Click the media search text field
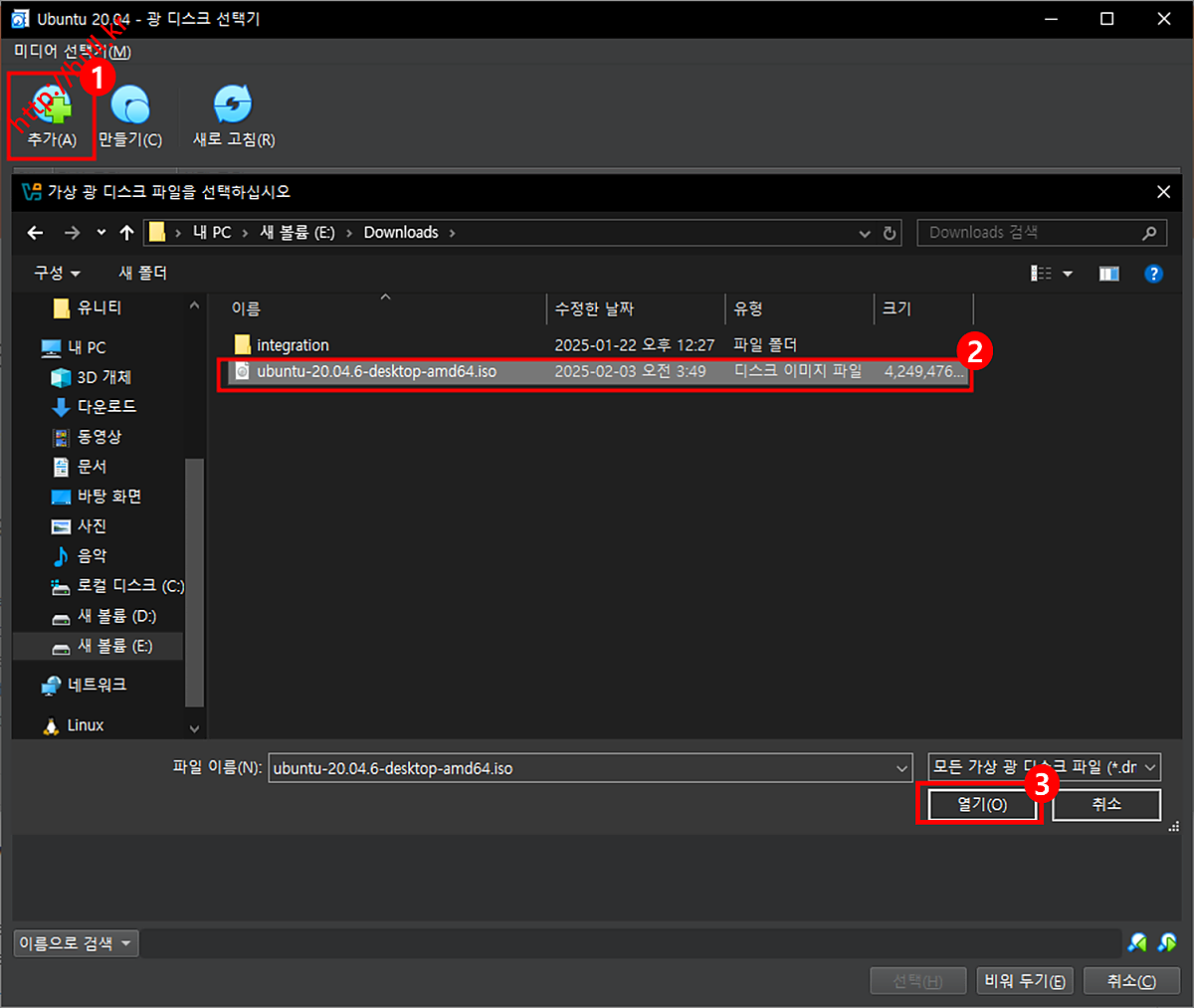 pyautogui.click(x=631, y=943)
